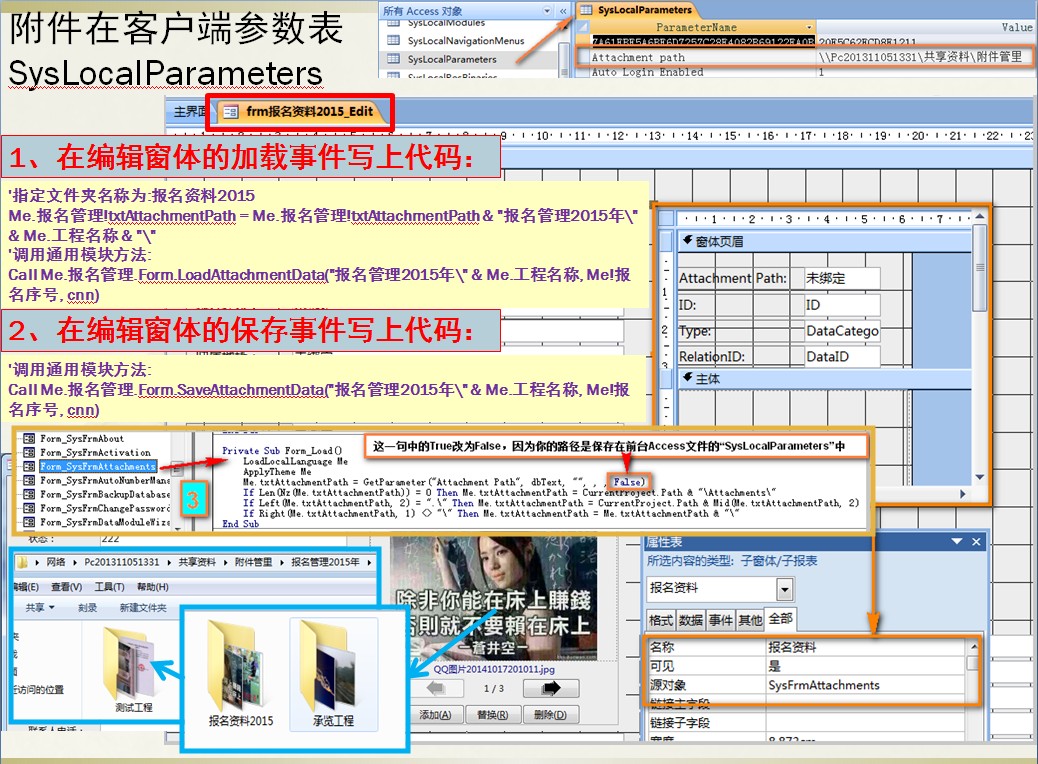1038x764 pixels.
Task: Collapse navigation pane with double-chevron button
Action: tap(563, 11)
